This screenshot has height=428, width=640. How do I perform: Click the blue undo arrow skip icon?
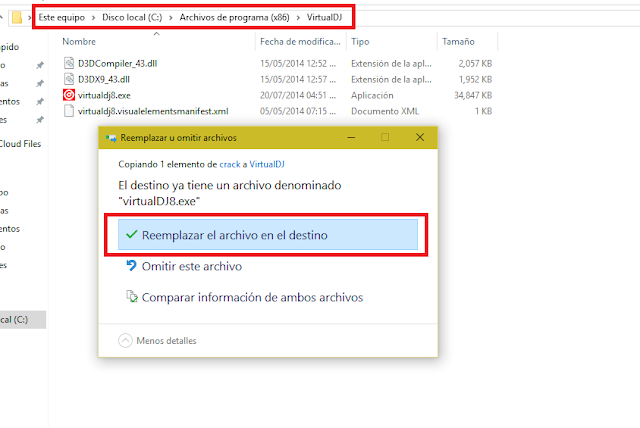131,266
